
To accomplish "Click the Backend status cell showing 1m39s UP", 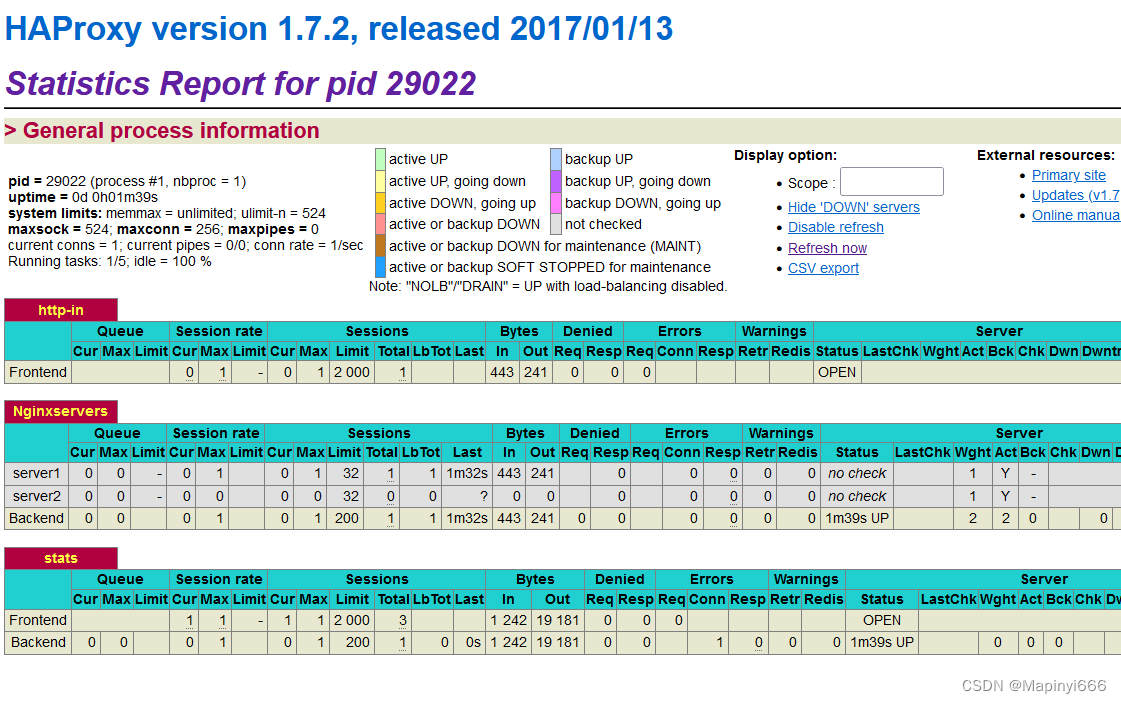I will (x=857, y=518).
